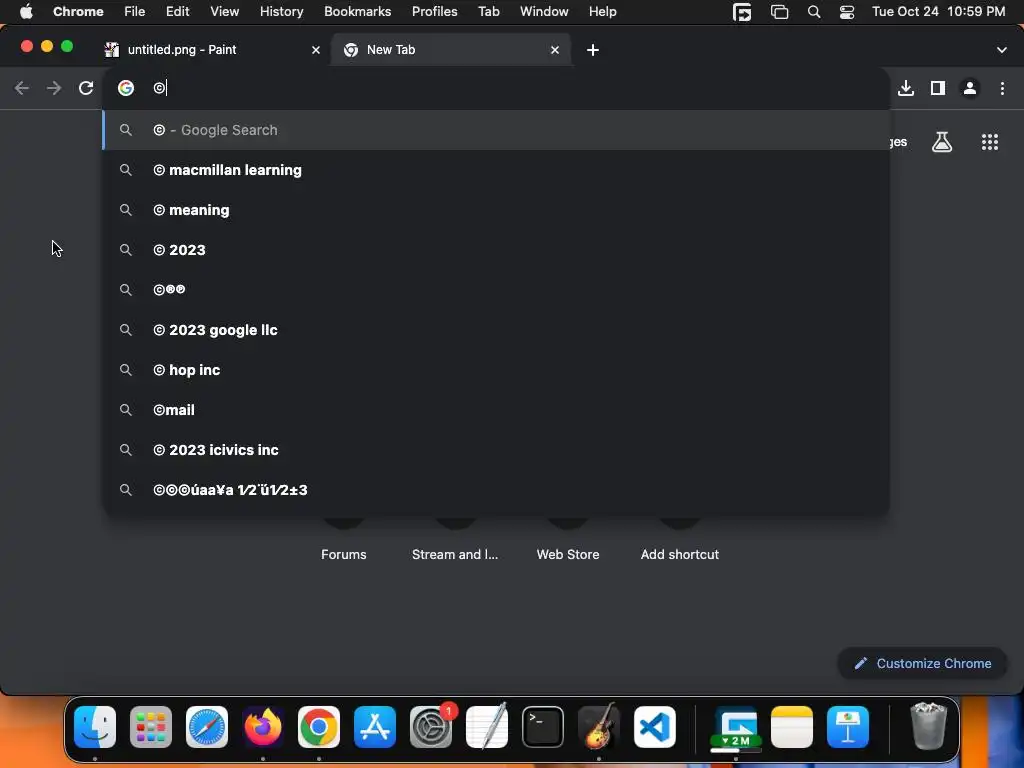The image size is (1024, 768).
Task: Click the Google icon in address bar
Action: click(x=125, y=88)
